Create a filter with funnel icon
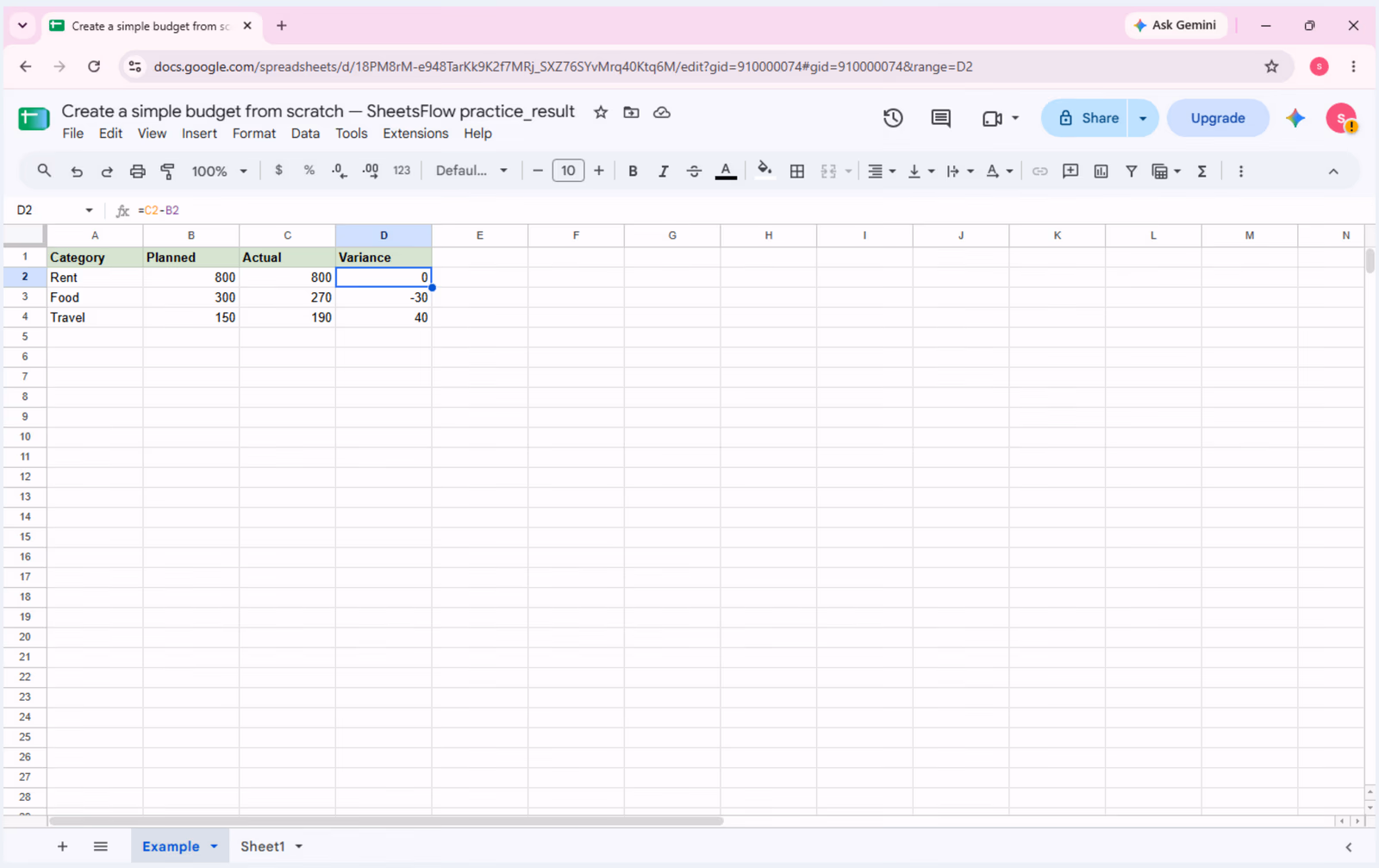Viewport: 1379px width, 868px height. point(1132,172)
